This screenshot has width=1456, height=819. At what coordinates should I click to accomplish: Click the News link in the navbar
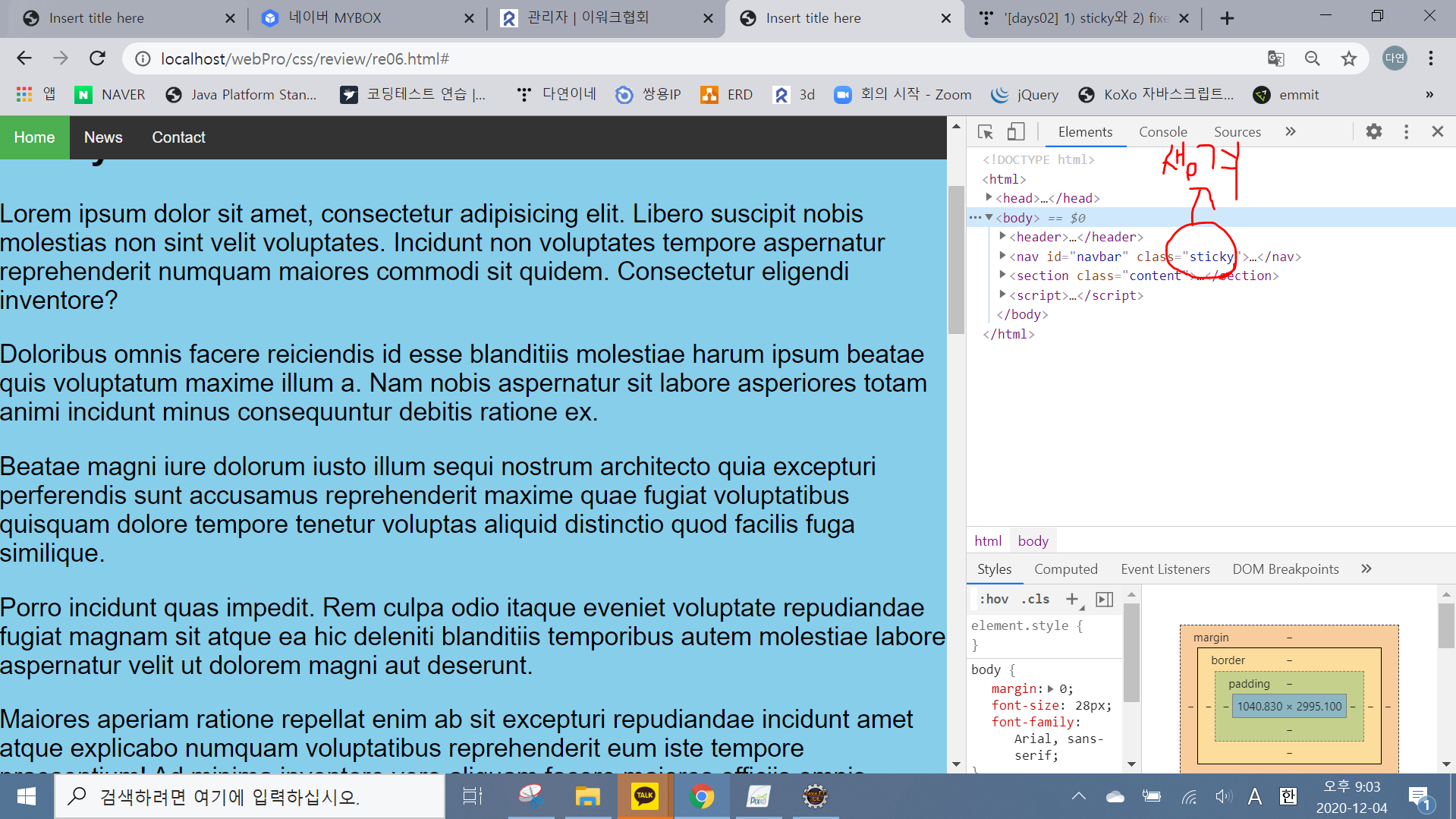[103, 137]
